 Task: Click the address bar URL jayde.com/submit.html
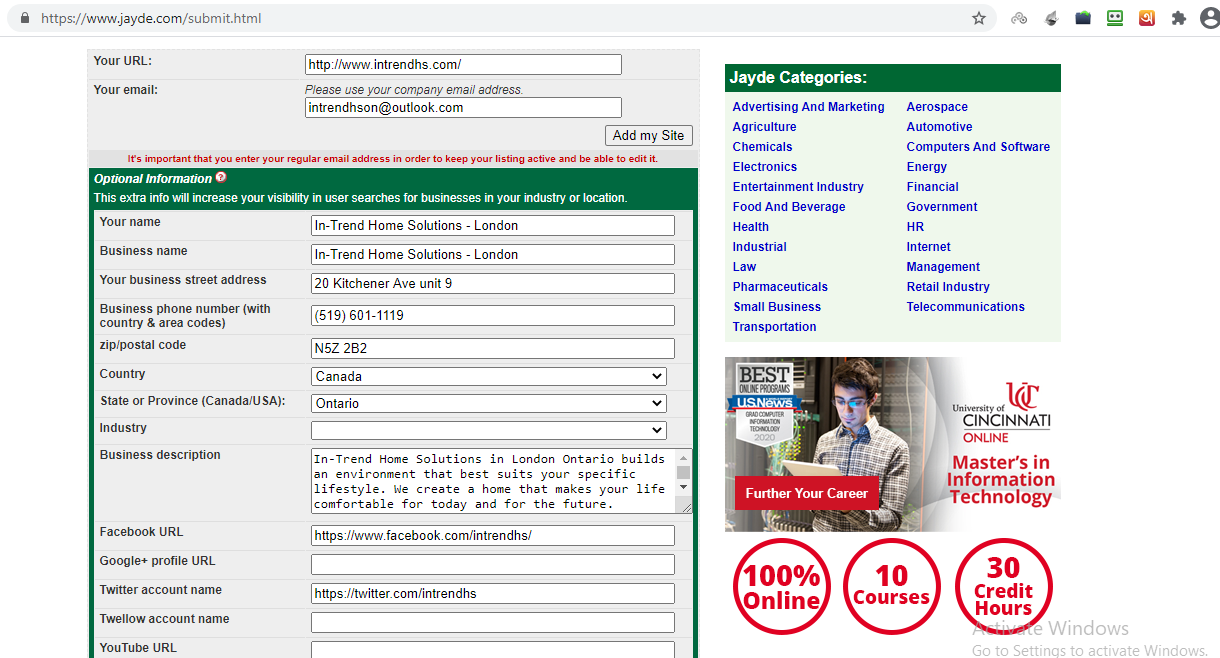151,18
